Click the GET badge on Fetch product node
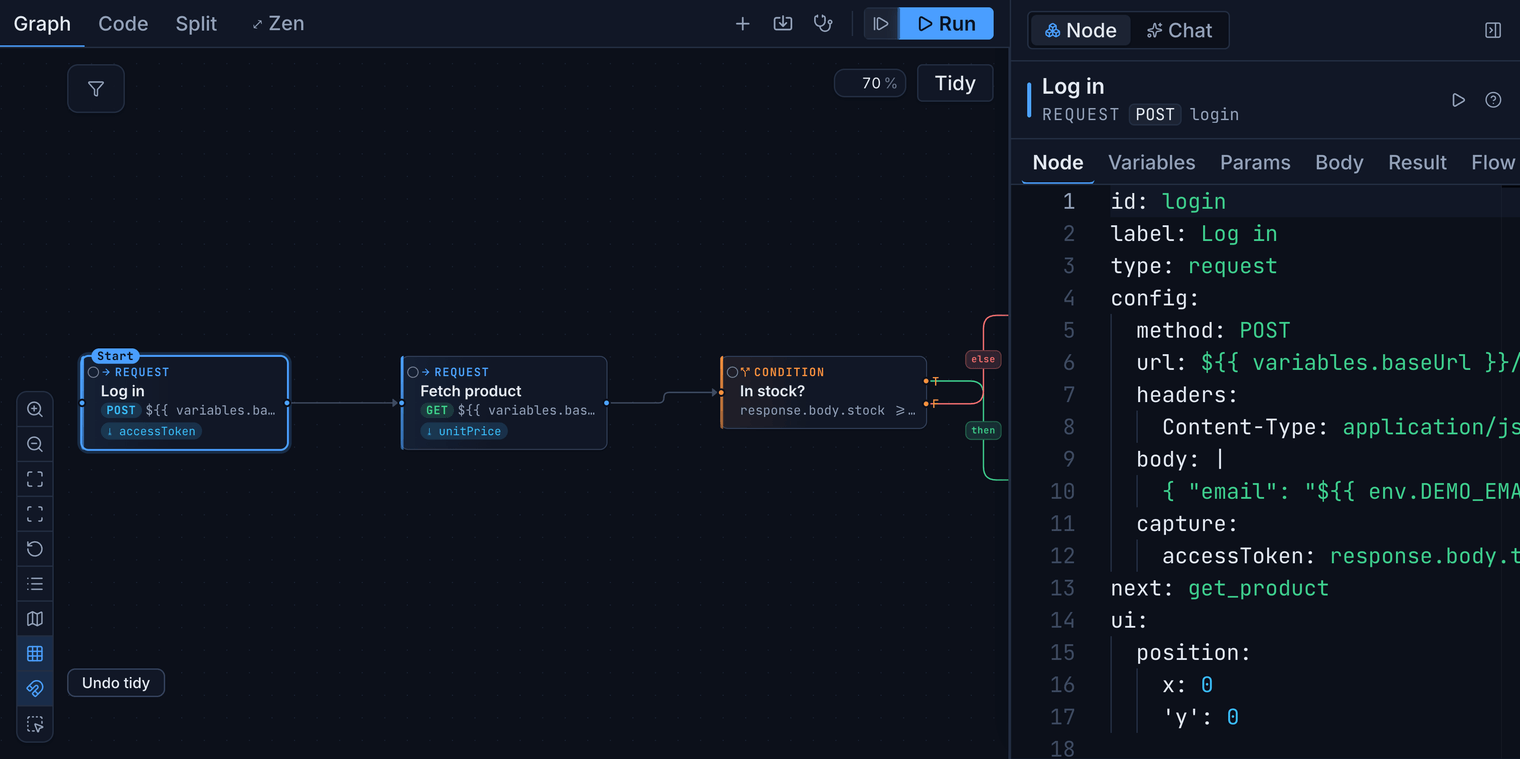The height and width of the screenshot is (759, 1520). 437,410
